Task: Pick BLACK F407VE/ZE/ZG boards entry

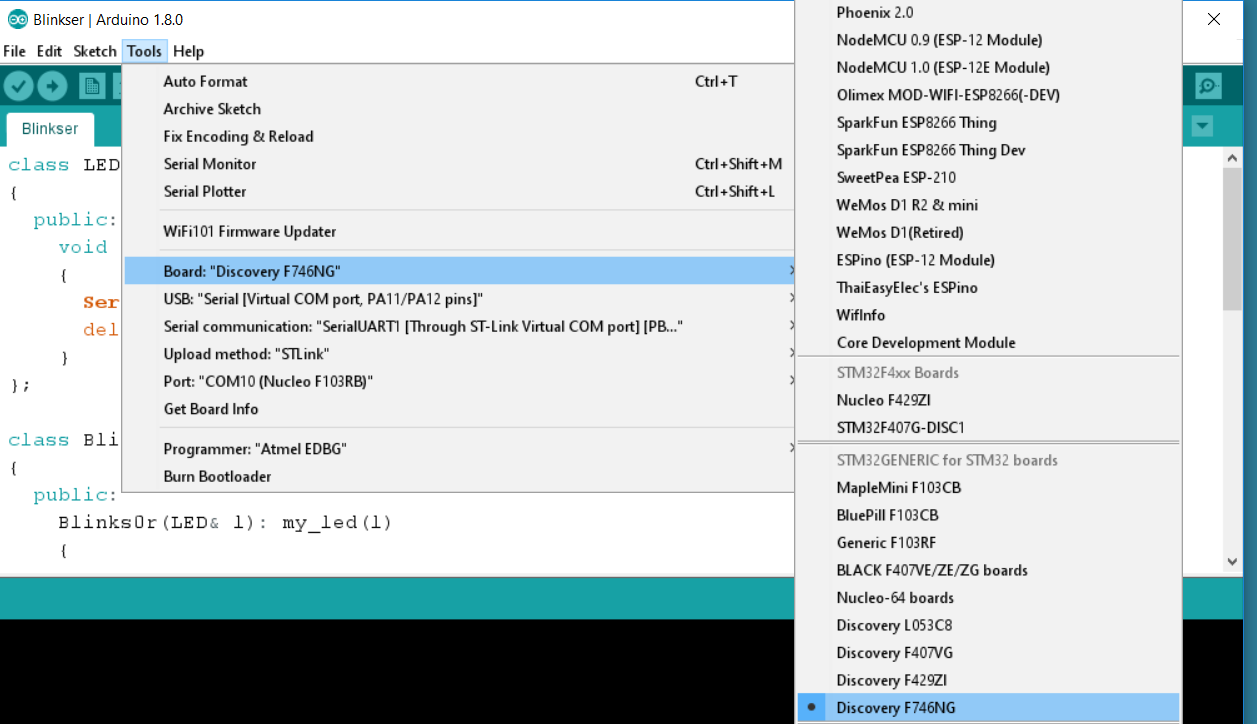Action: click(988, 570)
